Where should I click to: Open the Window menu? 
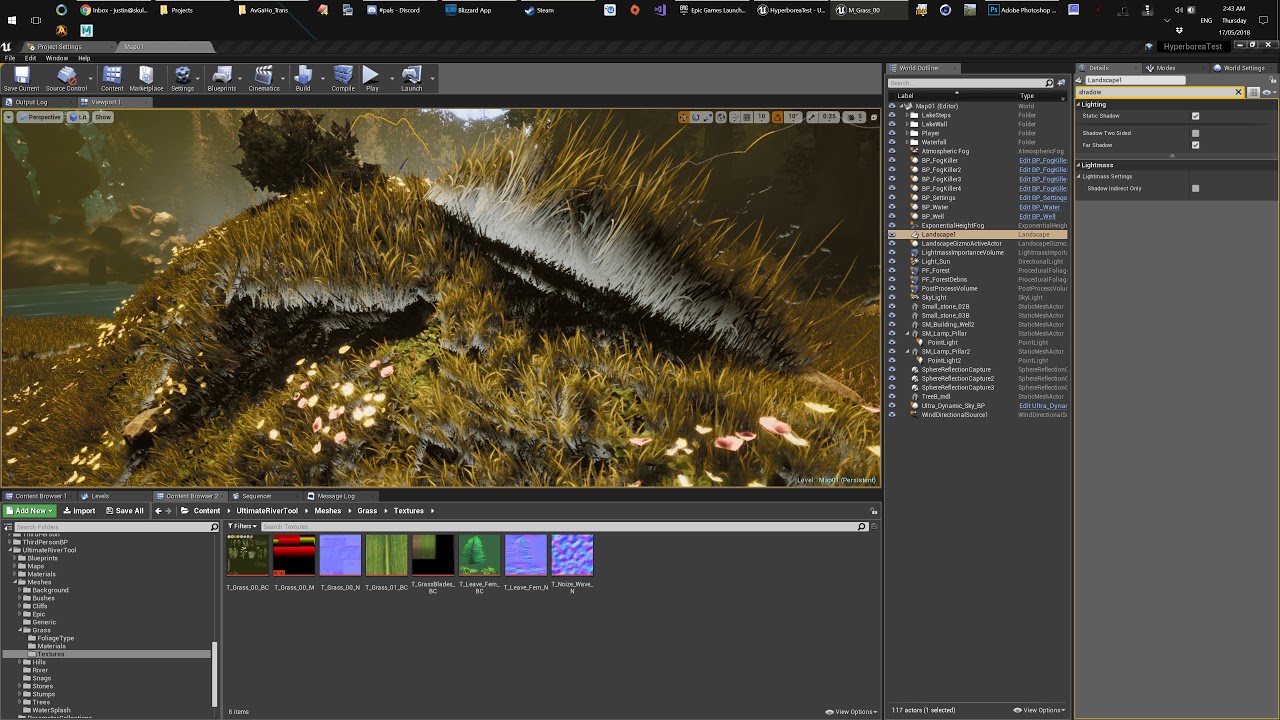[x=56, y=58]
